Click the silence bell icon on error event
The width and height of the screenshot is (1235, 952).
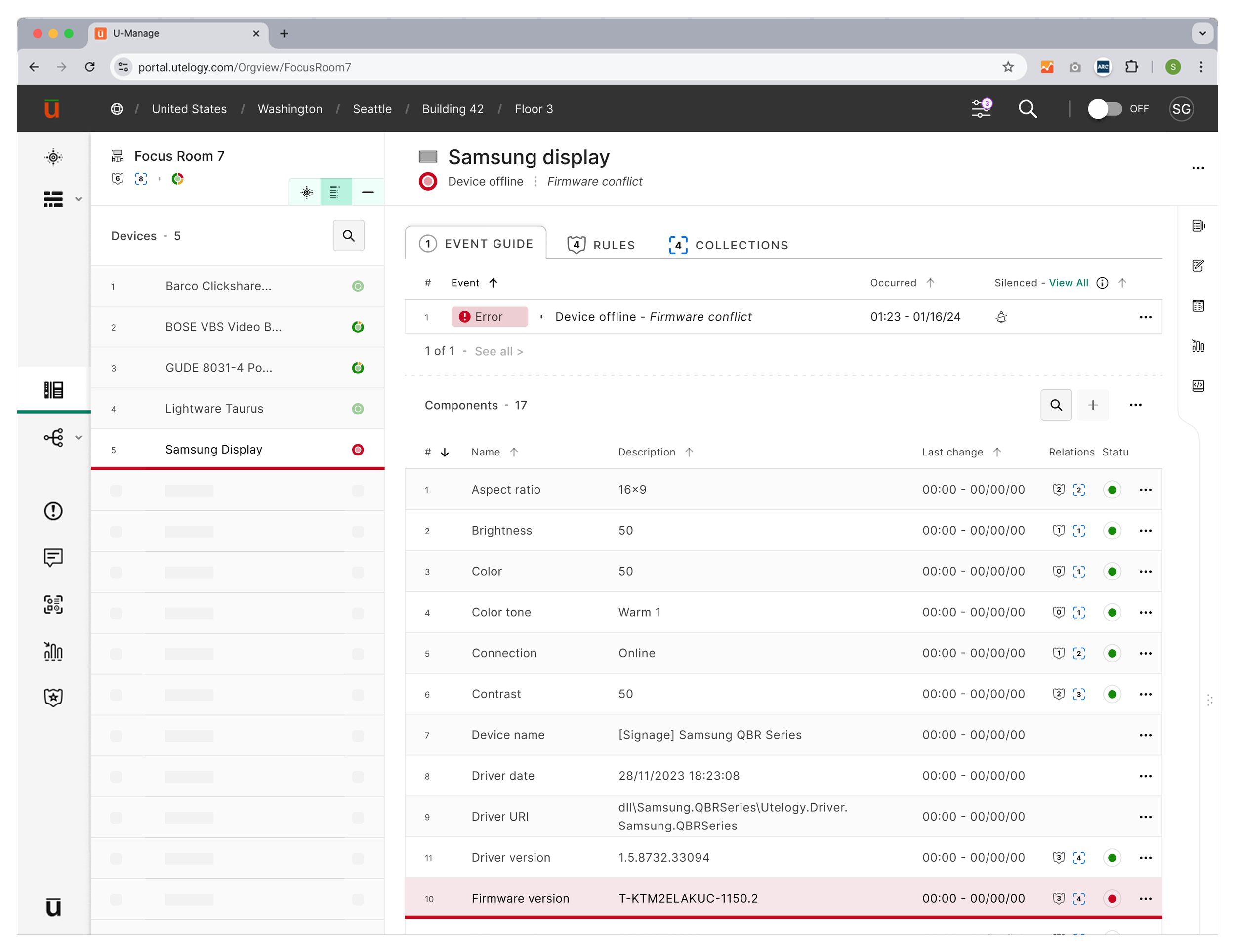pos(1001,317)
